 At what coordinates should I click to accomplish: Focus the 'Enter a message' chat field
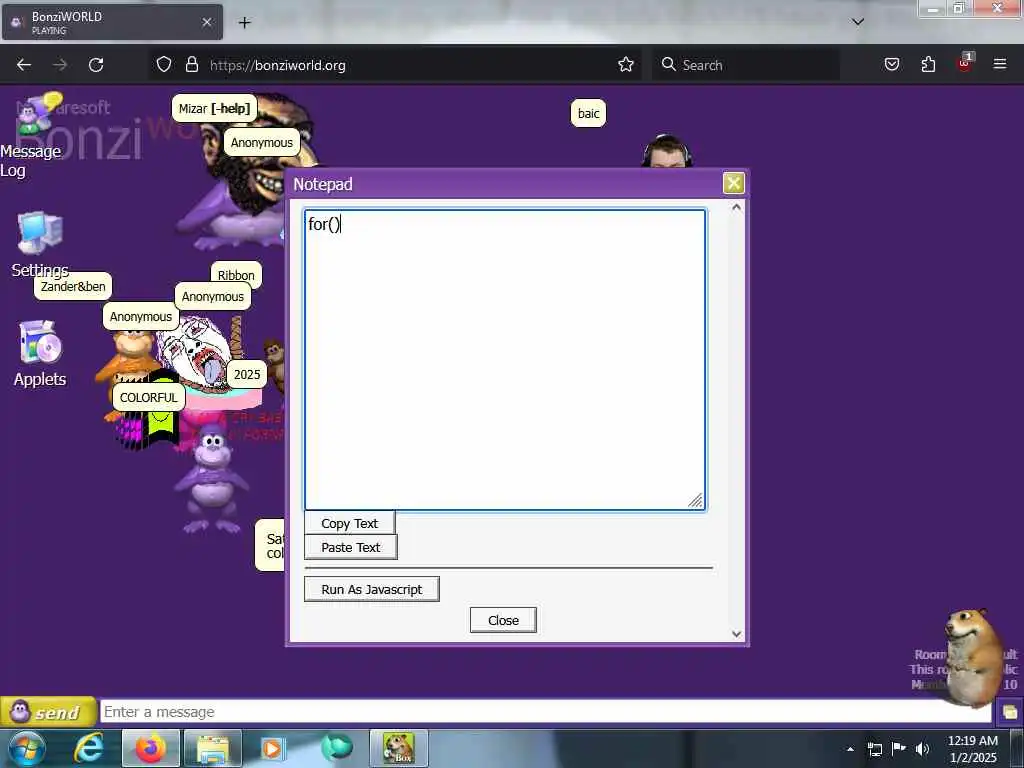point(545,712)
